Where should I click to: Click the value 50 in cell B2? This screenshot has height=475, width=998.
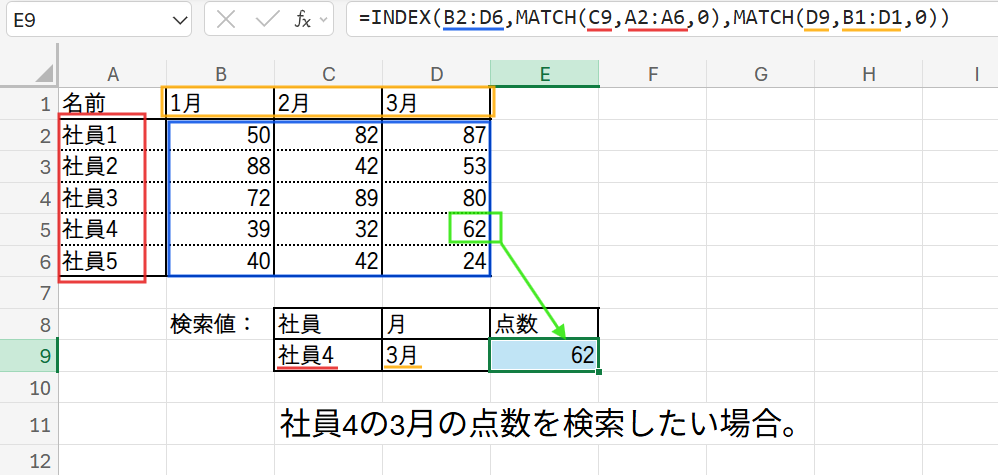tap(220, 135)
